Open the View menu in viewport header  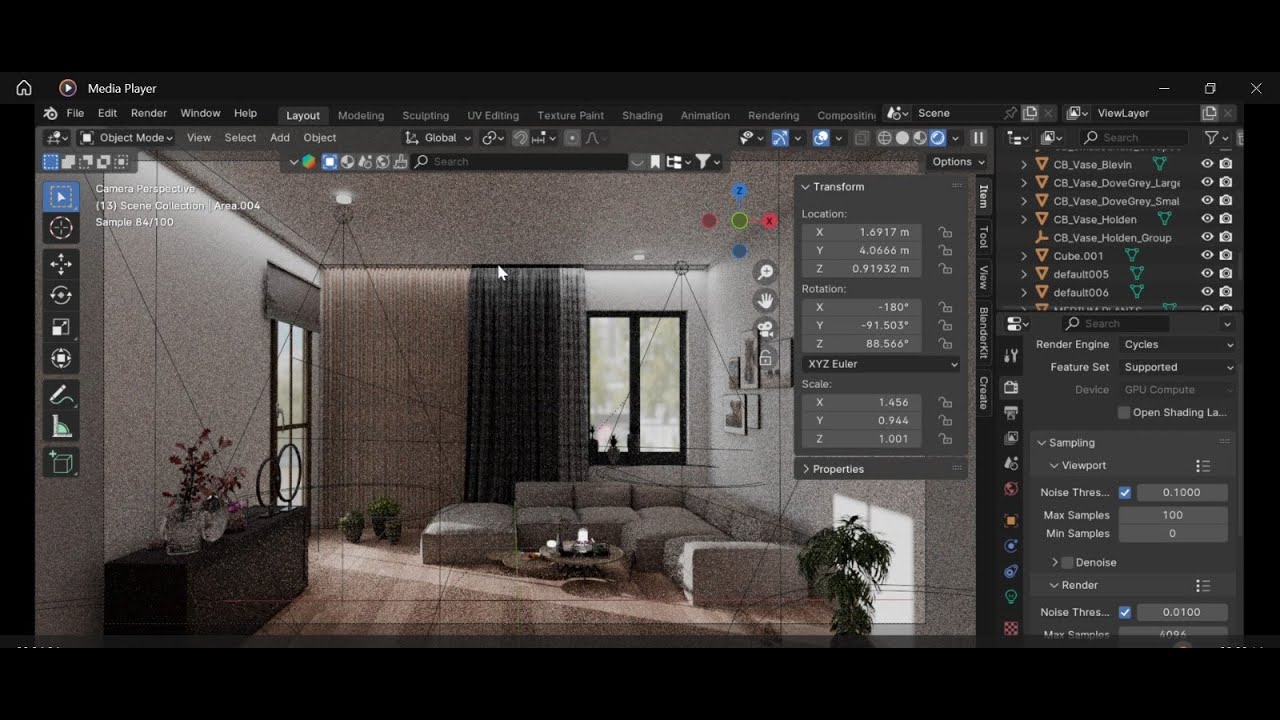point(199,138)
